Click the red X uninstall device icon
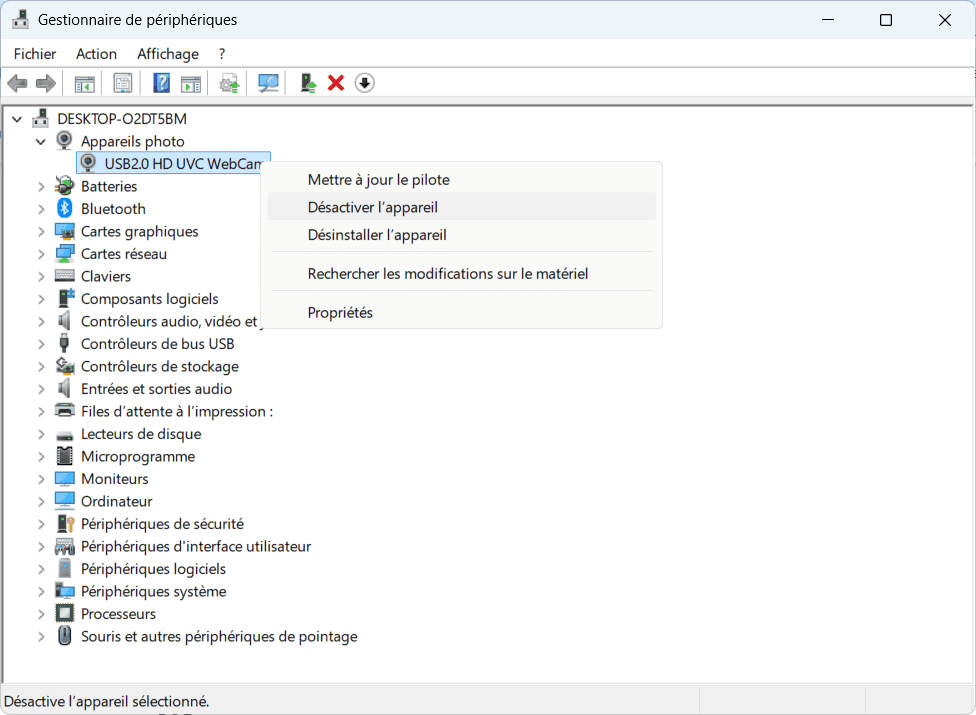The height and width of the screenshot is (715, 976). (x=336, y=83)
